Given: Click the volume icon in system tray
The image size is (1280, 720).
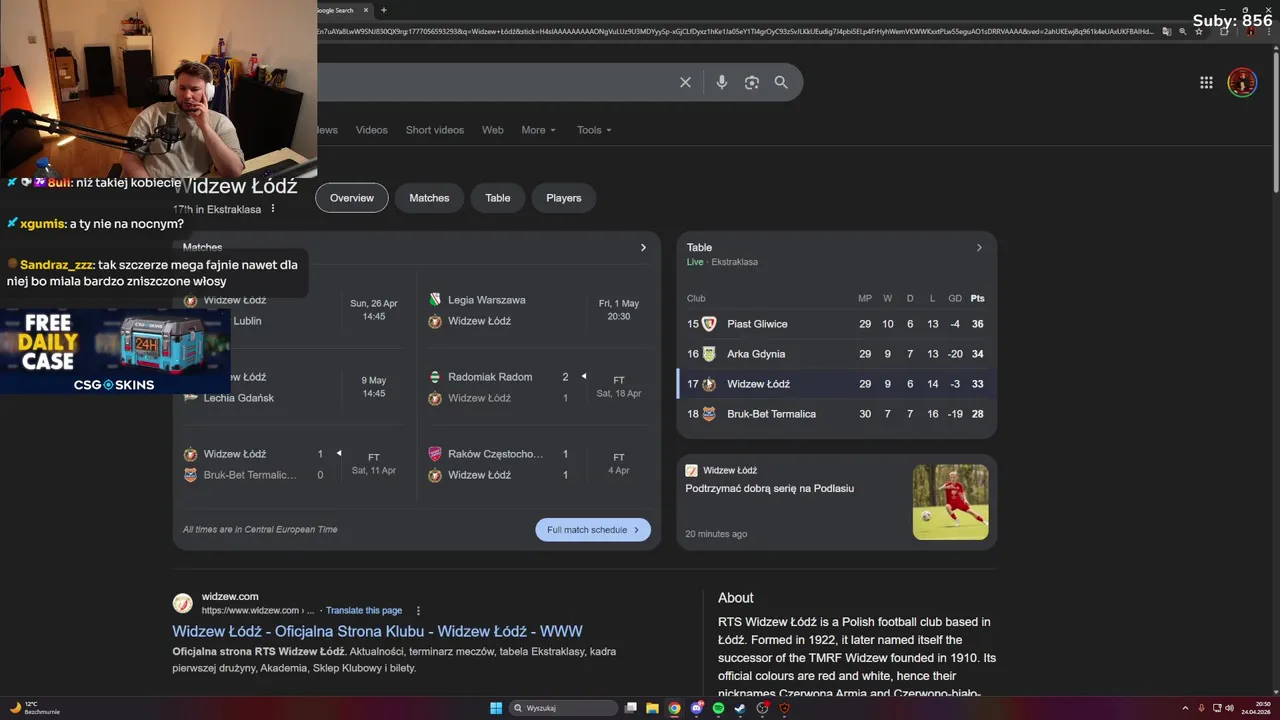Looking at the screenshot, I should (1230, 708).
